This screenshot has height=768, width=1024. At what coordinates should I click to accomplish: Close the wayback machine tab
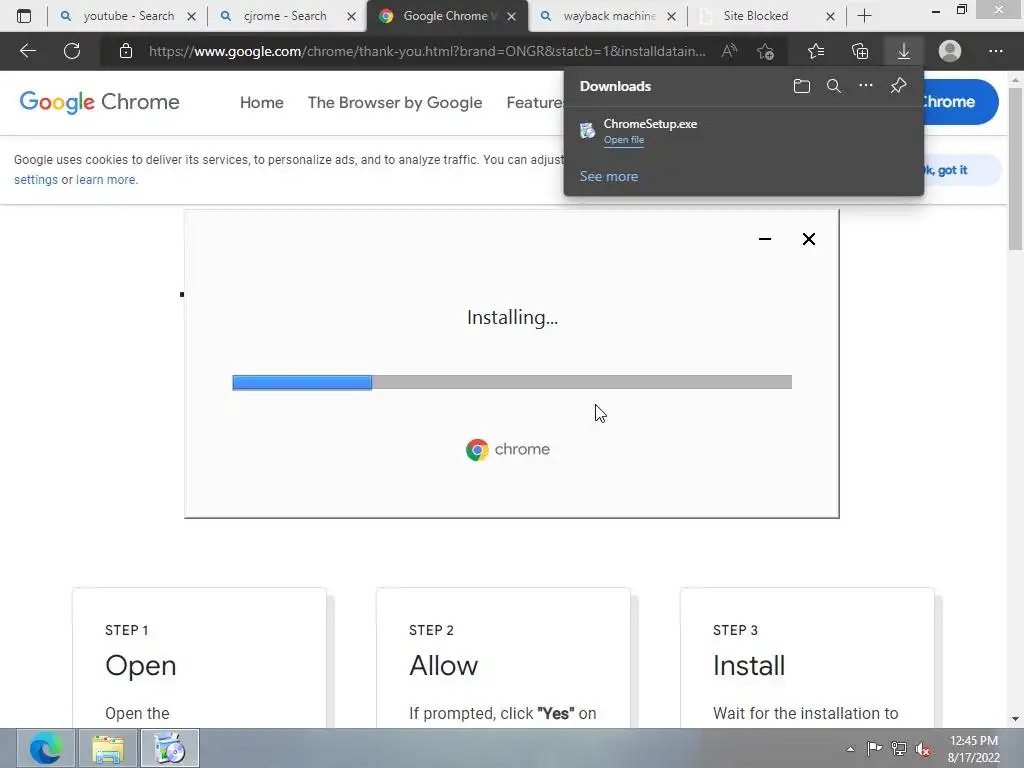[671, 16]
